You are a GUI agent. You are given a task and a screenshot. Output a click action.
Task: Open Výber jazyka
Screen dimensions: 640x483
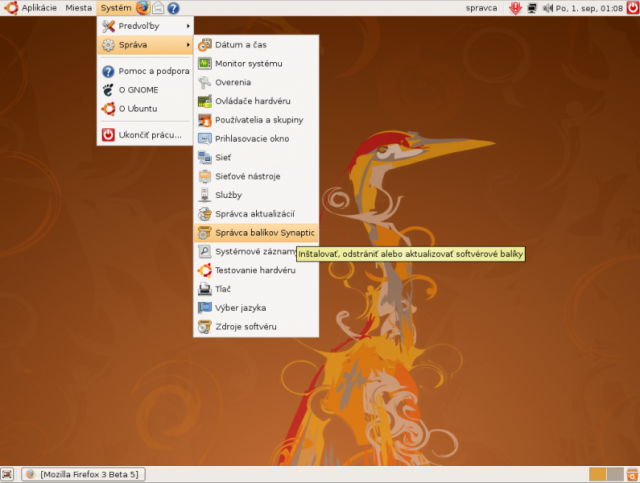[x=256, y=308]
